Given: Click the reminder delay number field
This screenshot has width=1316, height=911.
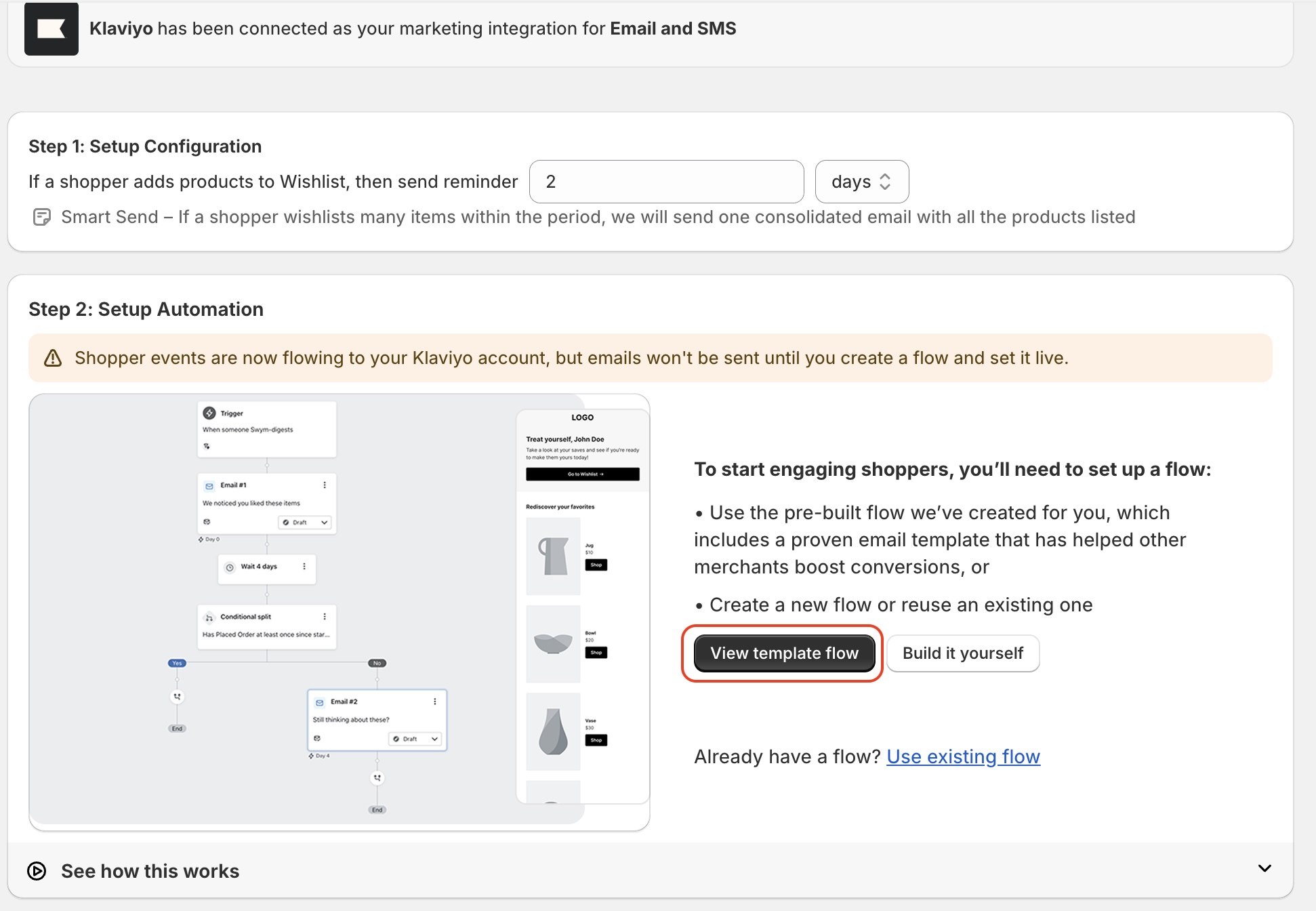Looking at the screenshot, I should coord(666,182).
